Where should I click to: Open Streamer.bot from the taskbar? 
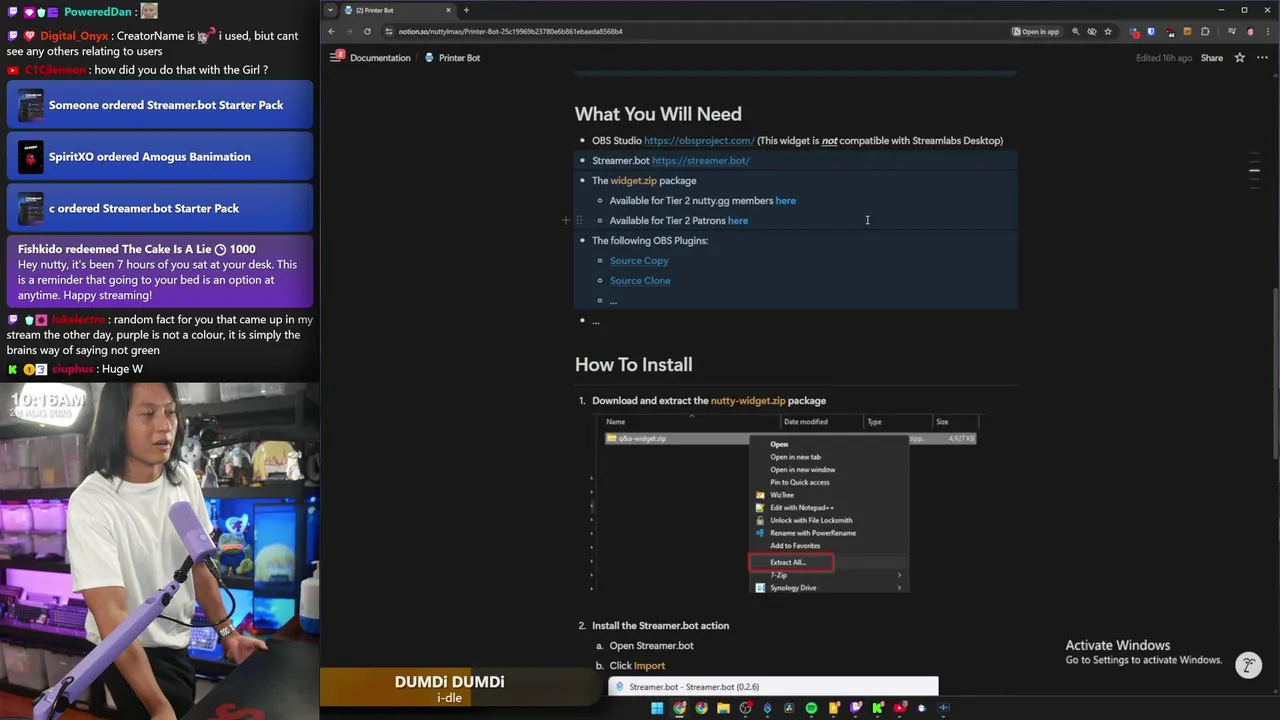point(767,708)
